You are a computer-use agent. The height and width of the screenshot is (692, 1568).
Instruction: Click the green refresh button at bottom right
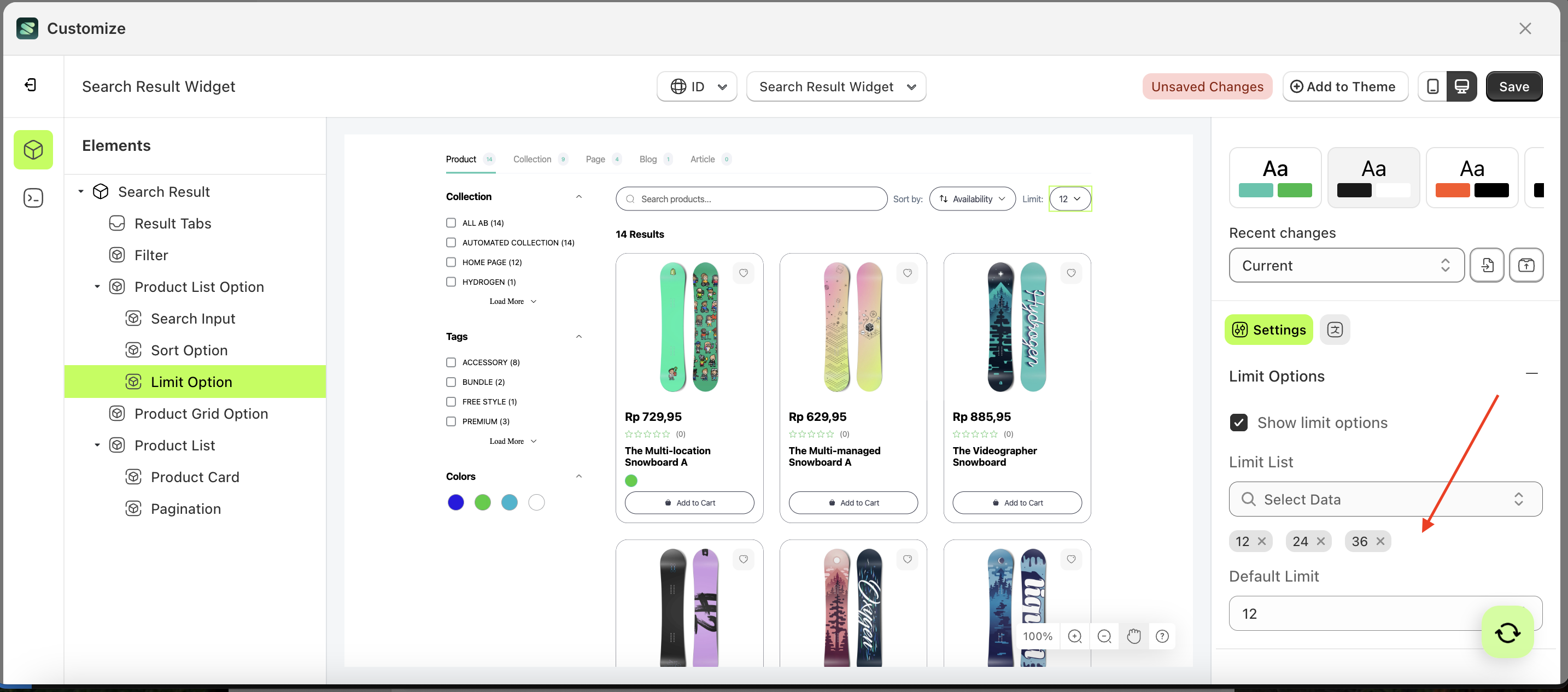tap(1507, 632)
